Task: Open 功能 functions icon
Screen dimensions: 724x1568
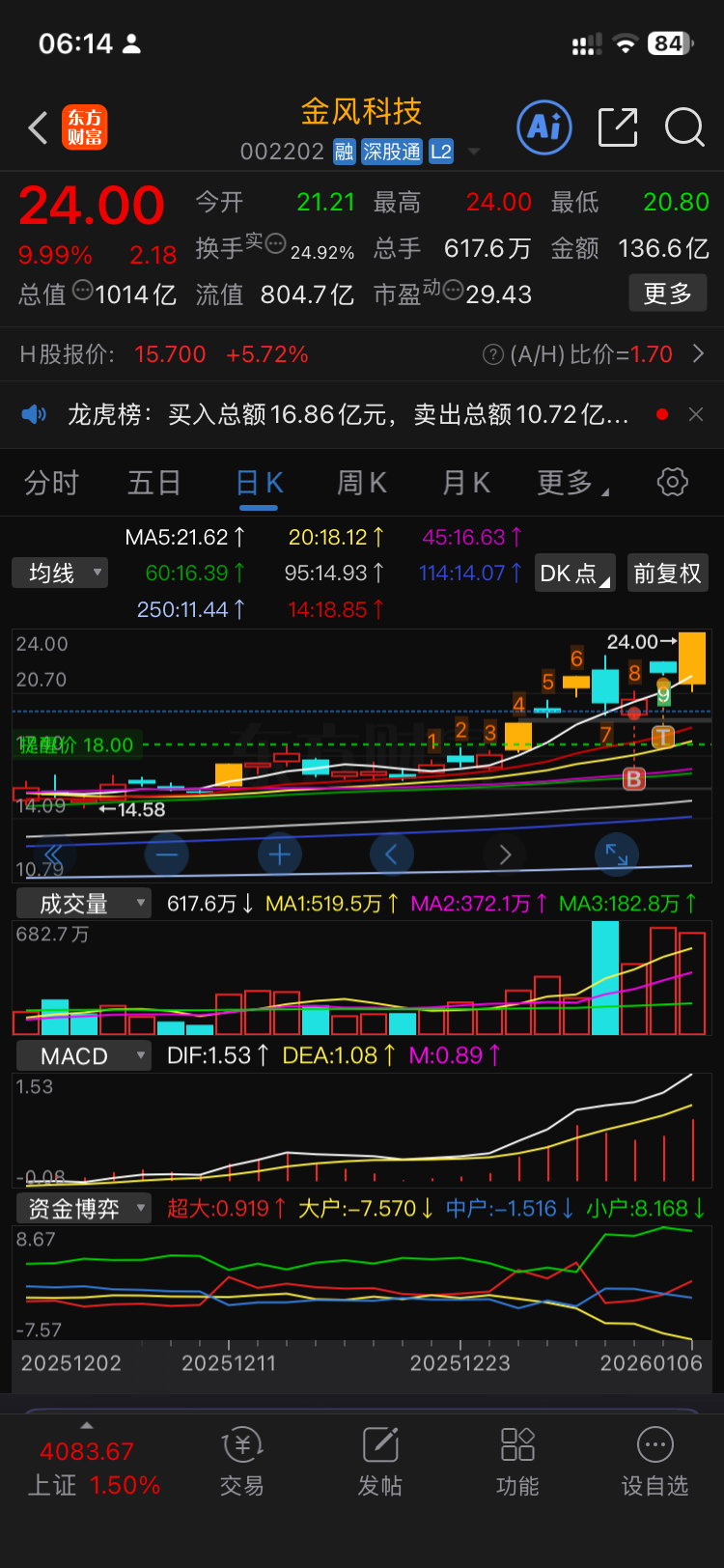Action: click(x=517, y=1462)
